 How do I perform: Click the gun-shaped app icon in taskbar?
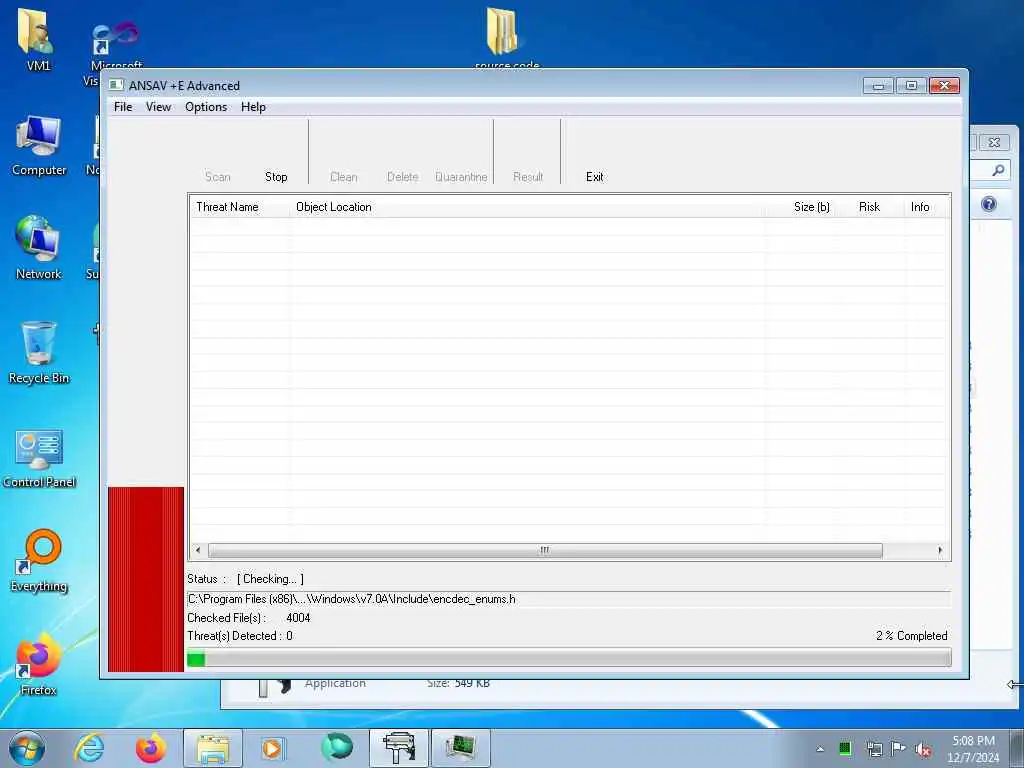(399, 748)
